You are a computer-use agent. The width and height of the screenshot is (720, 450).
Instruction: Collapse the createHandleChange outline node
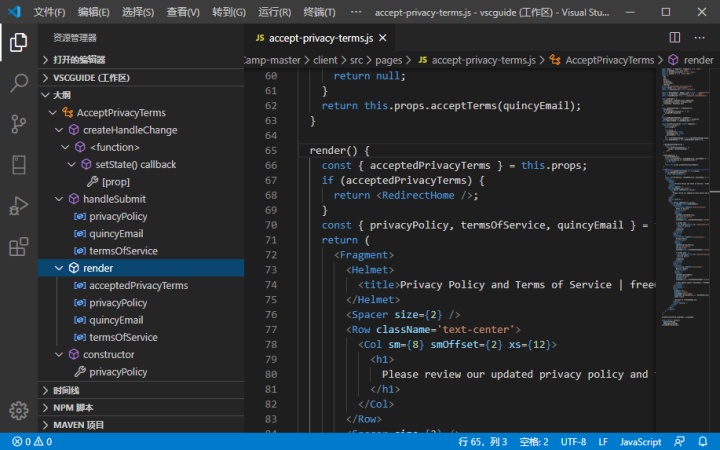click(x=59, y=130)
